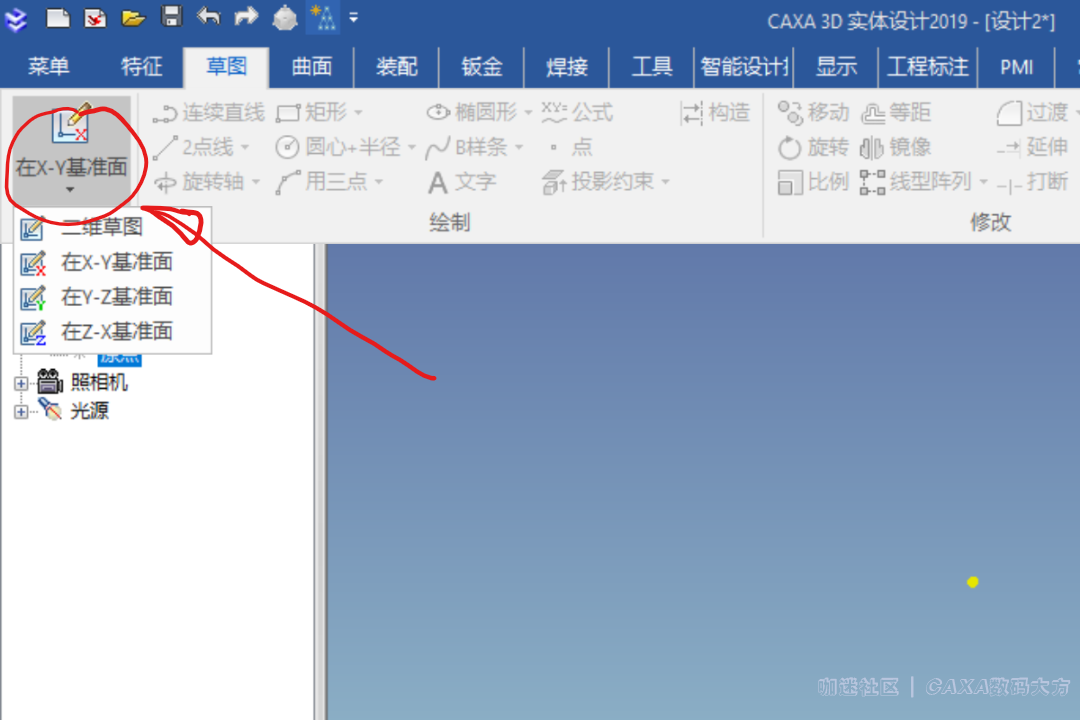1080x720 pixels.
Task: Select the 过渡 fillet tool
Action: pos(1032,112)
